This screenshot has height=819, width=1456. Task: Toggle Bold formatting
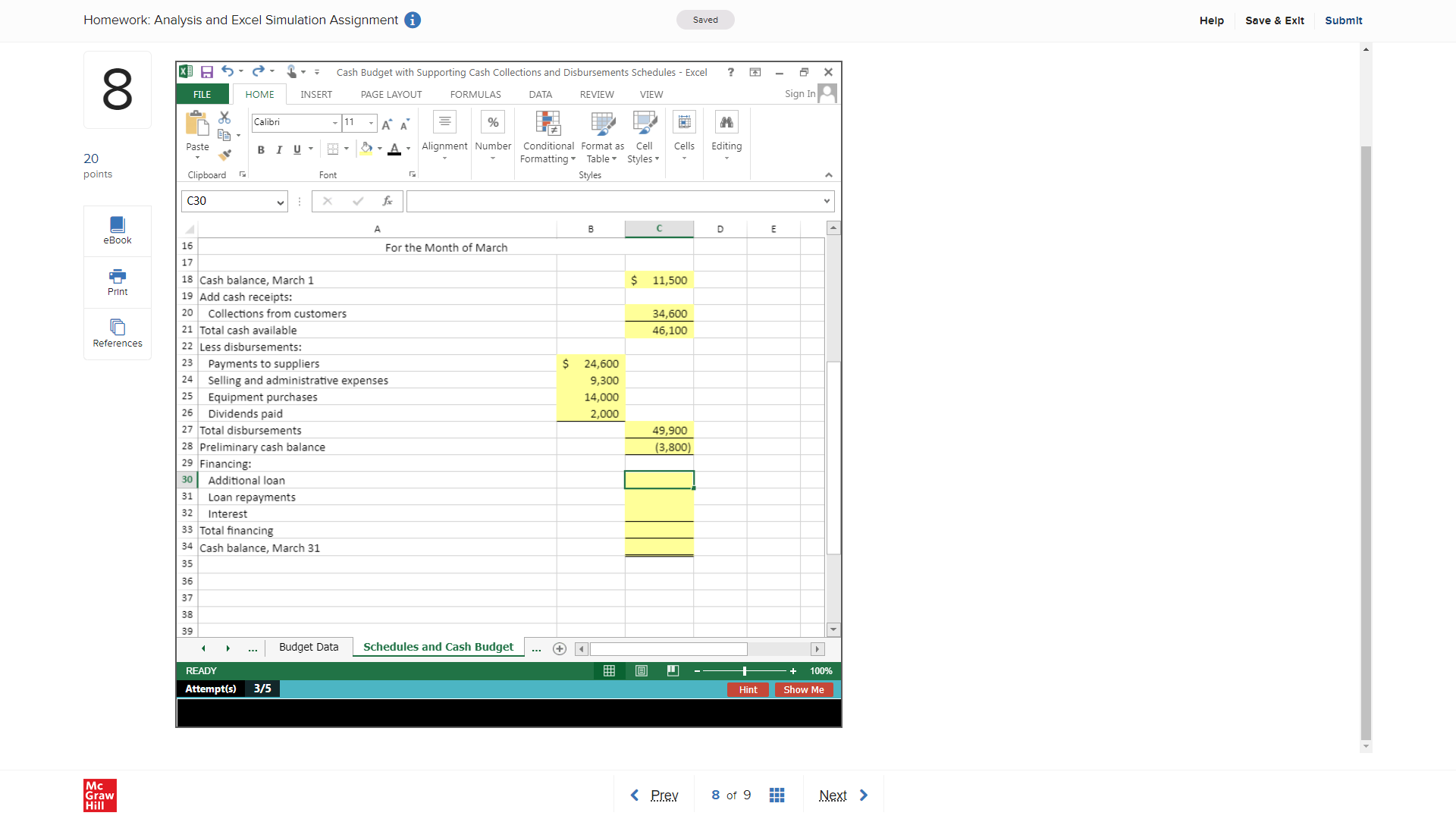[x=261, y=149]
